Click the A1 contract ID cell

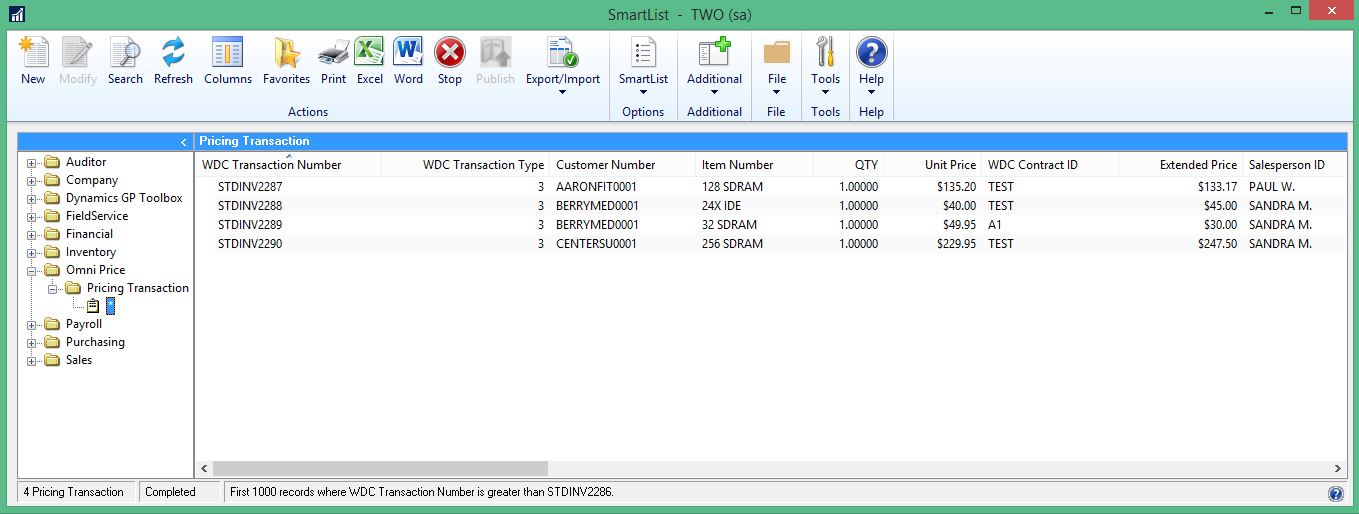[x=995, y=225]
